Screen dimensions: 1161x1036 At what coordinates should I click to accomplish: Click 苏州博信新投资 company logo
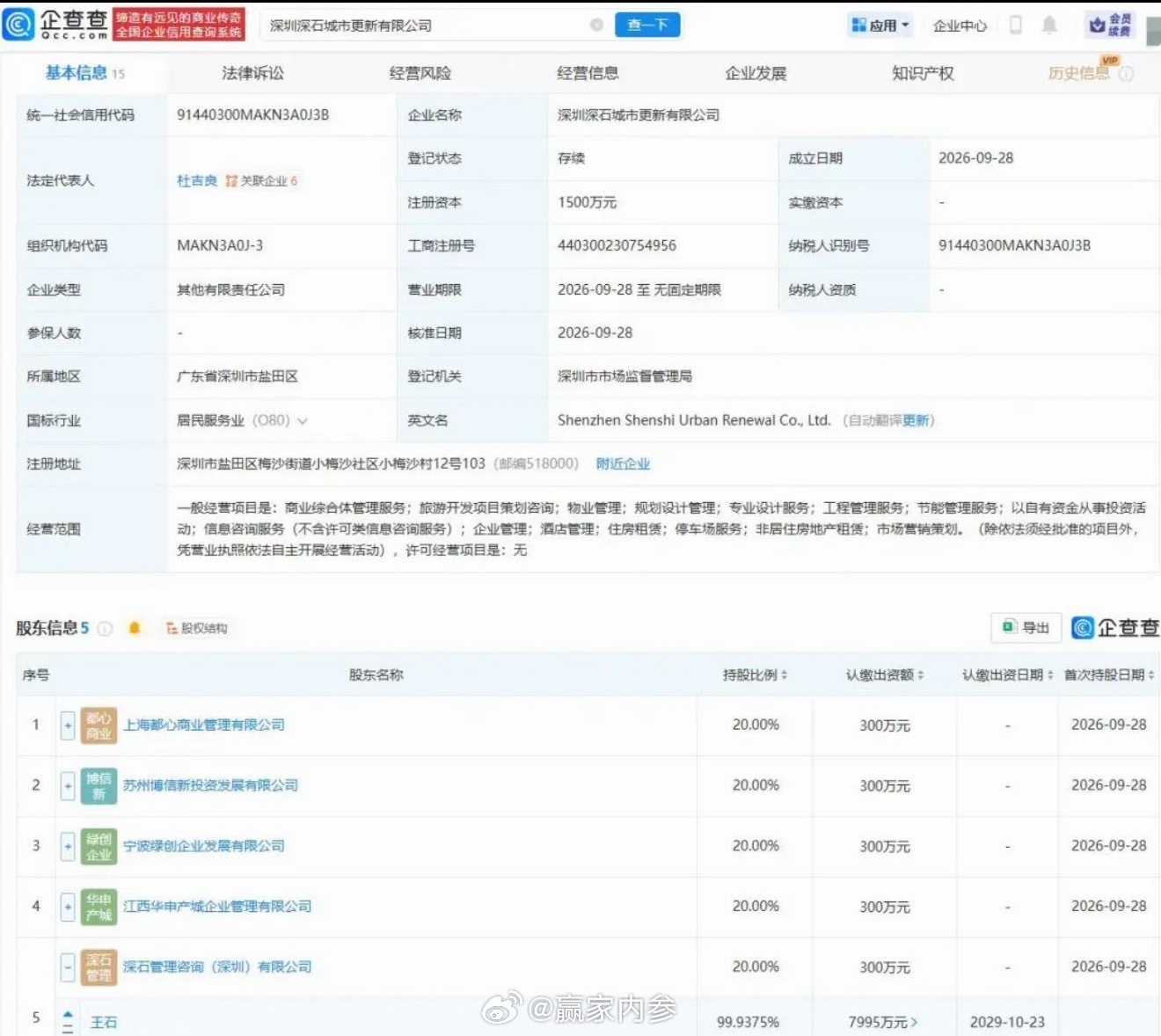(x=99, y=786)
